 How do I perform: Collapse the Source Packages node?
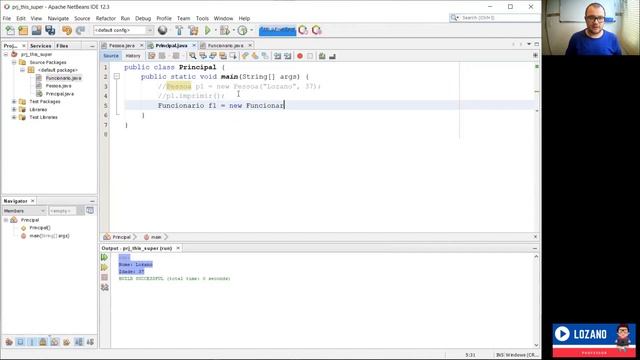point(14,62)
